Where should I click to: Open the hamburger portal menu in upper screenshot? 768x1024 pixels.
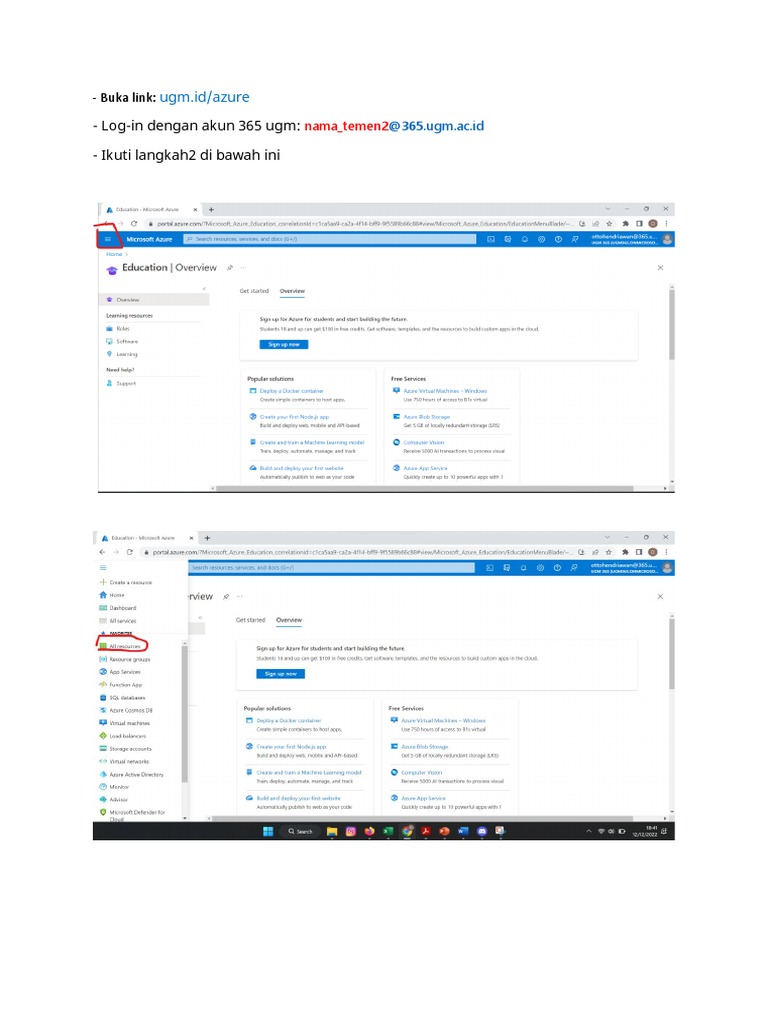pyautogui.click(x=108, y=239)
